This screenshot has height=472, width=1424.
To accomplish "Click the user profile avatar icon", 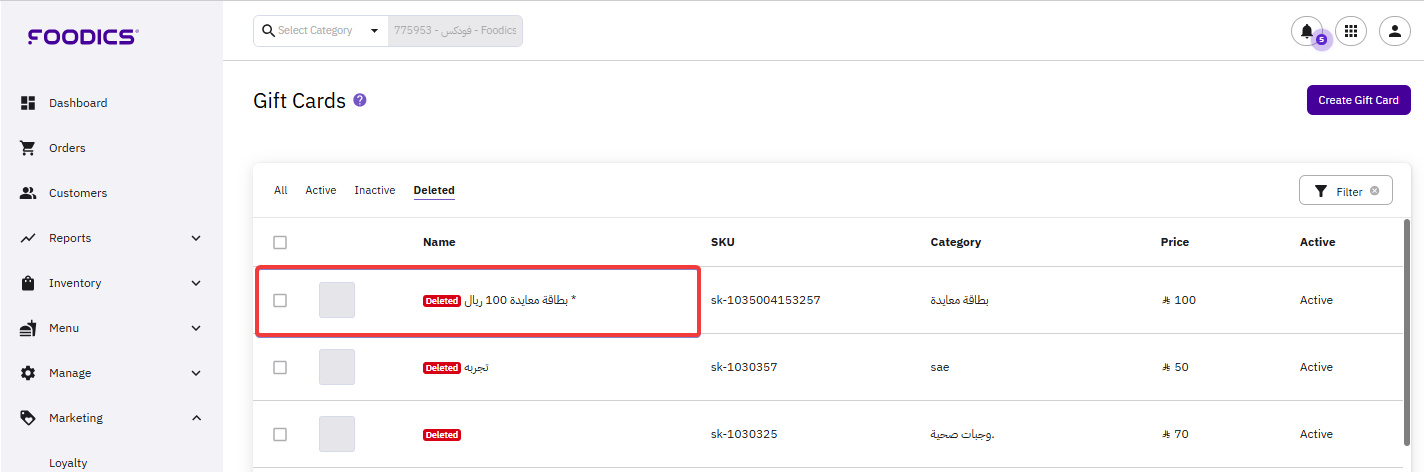I will point(1395,31).
